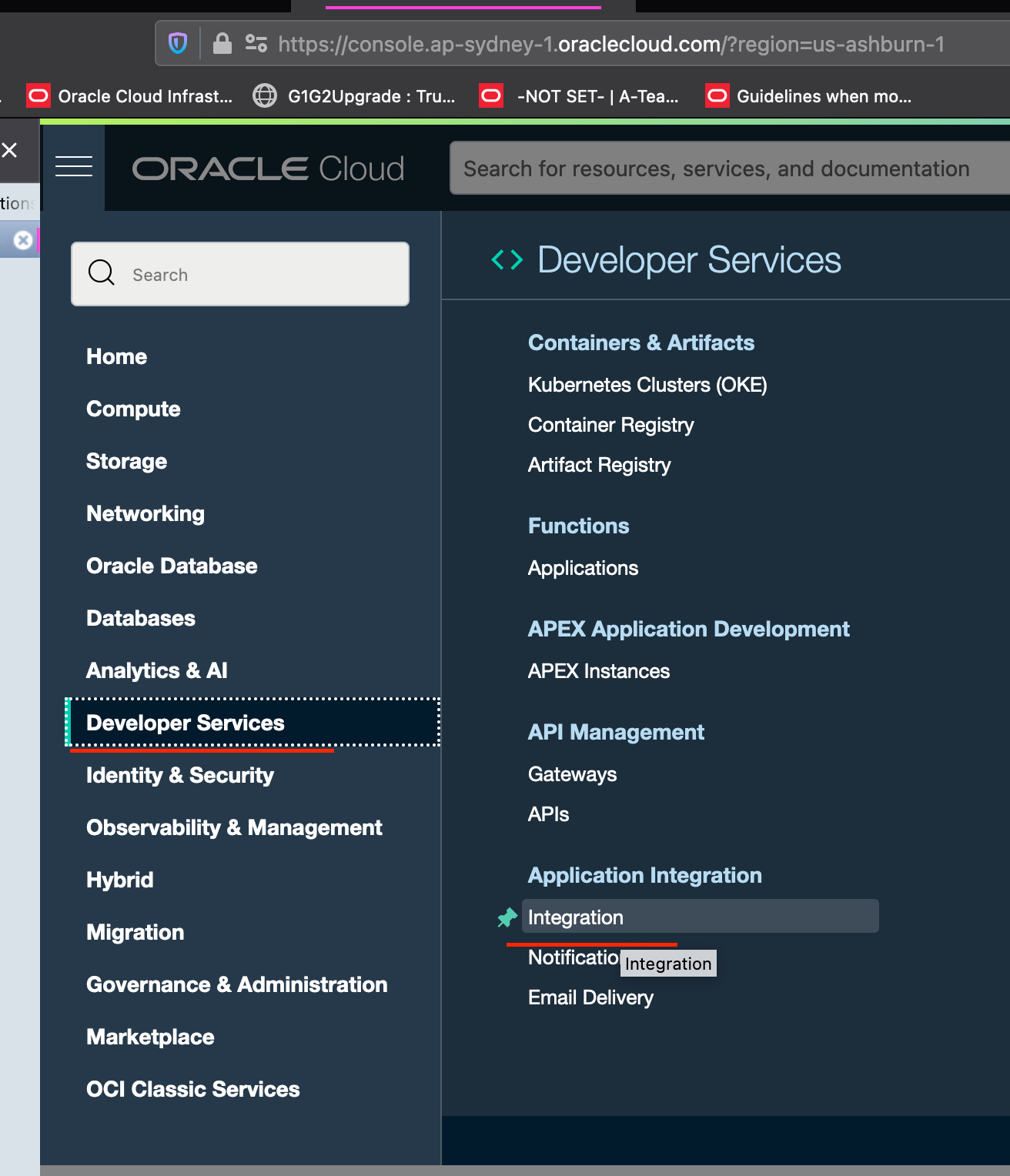Click the pin icon beside Integration

click(507, 917)
